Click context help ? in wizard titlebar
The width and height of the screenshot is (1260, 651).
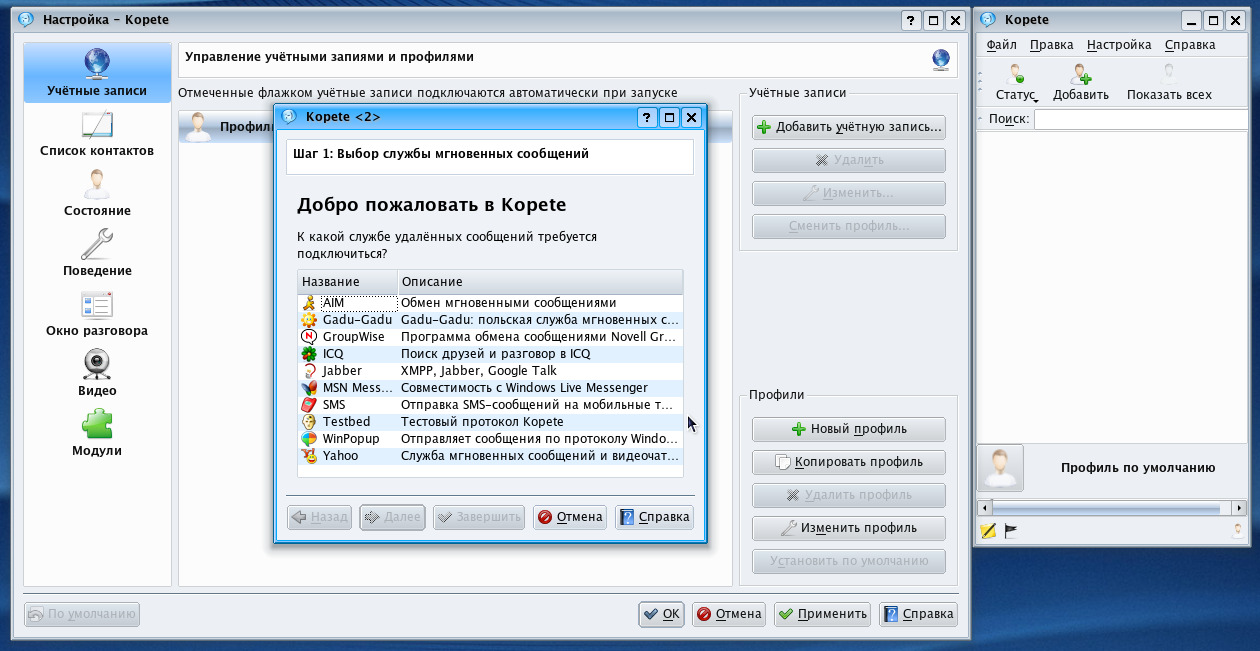coord(648,117)
